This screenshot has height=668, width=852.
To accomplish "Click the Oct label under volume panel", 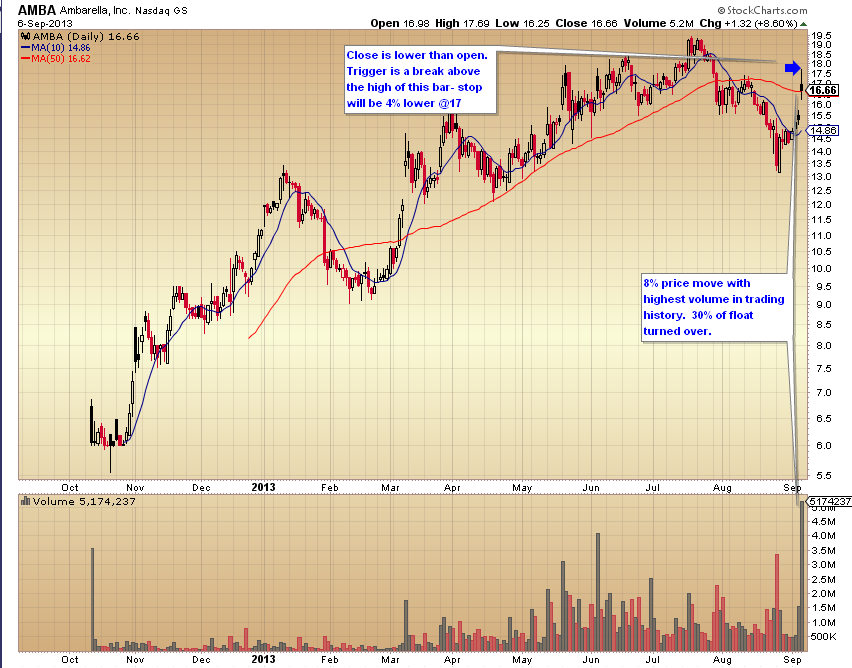I will (x=70, y=659).
